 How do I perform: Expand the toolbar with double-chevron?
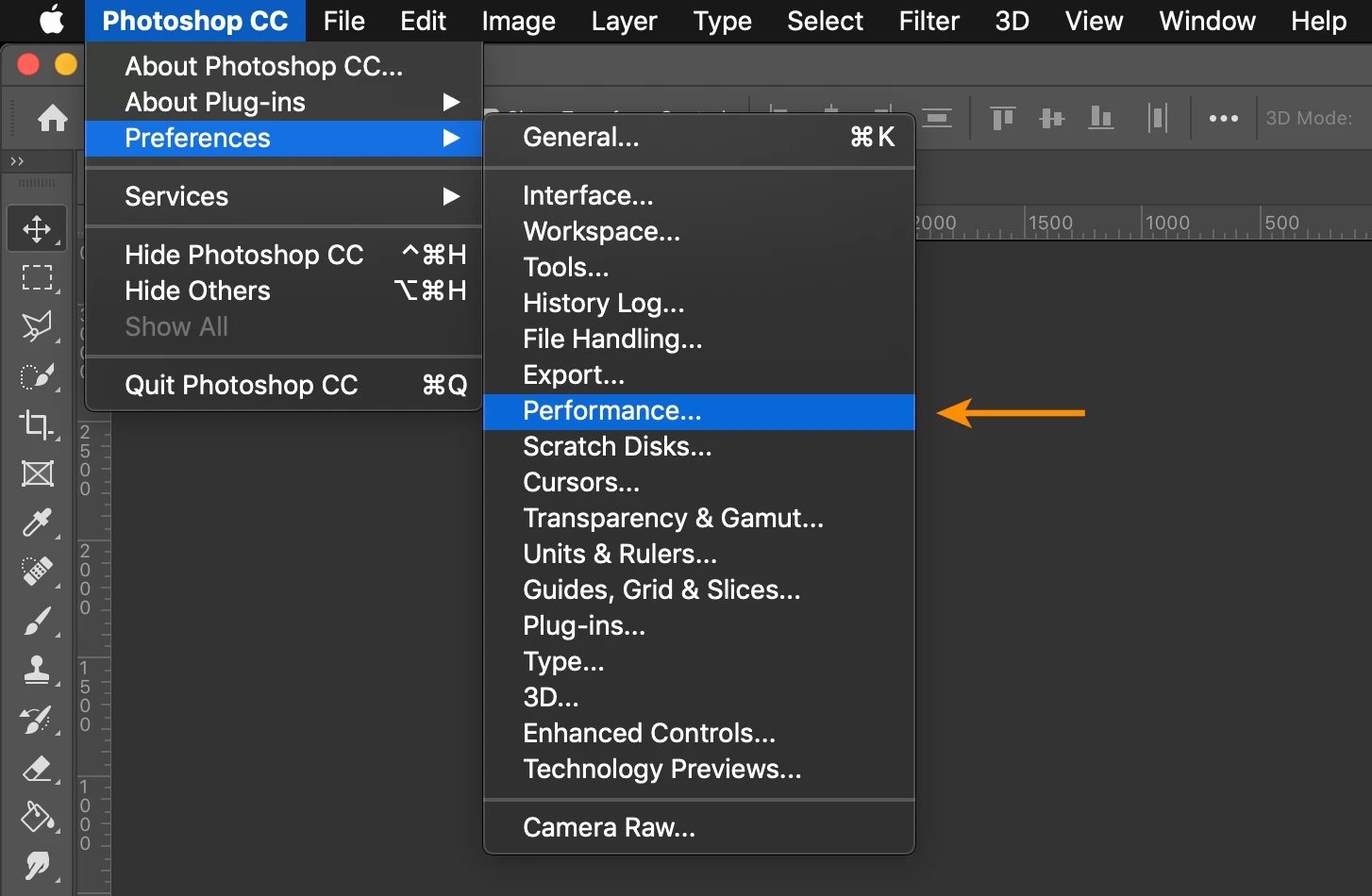click(17, 161)
